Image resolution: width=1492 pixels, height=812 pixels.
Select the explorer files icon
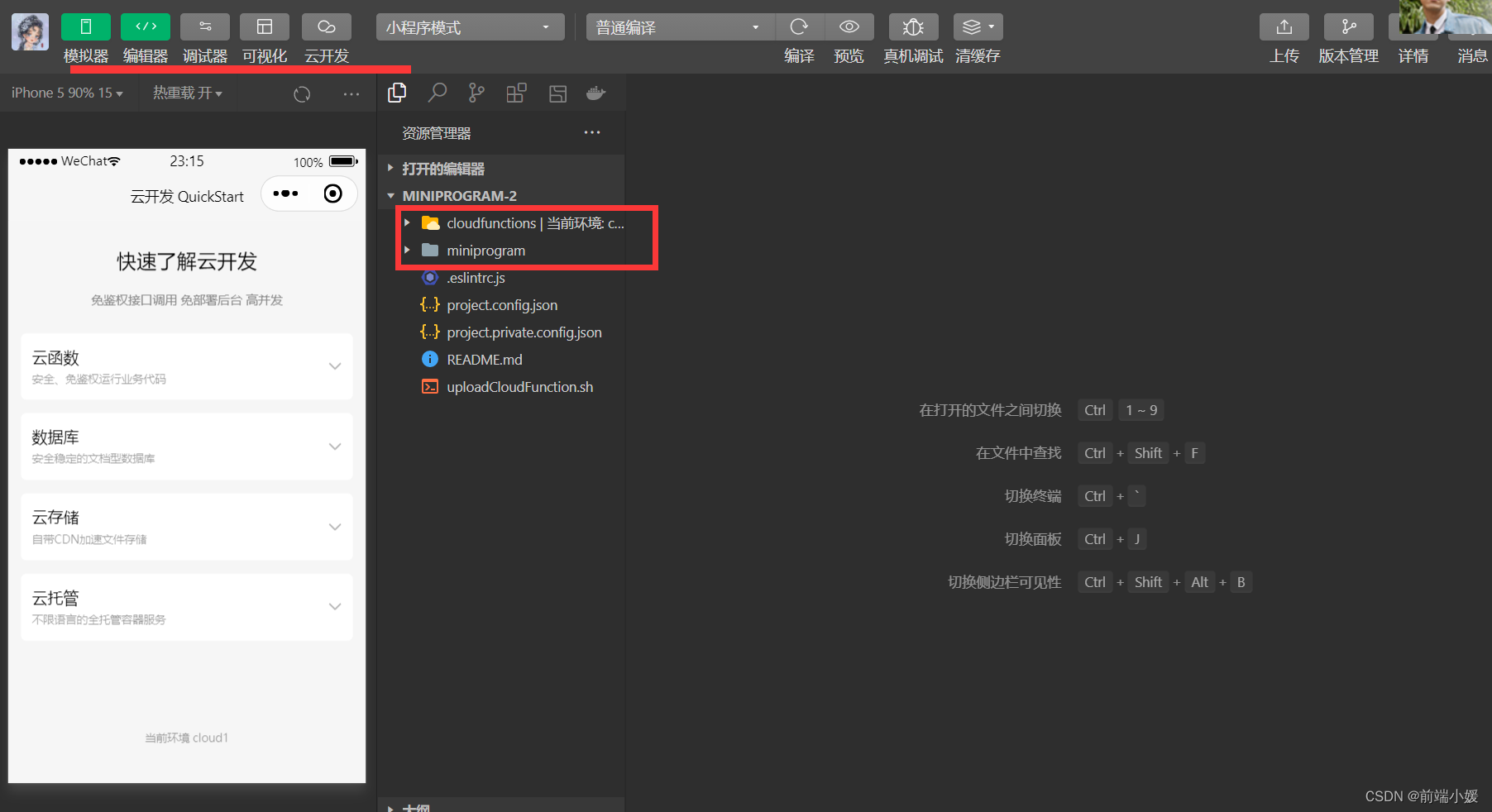(x=397, y=93)
